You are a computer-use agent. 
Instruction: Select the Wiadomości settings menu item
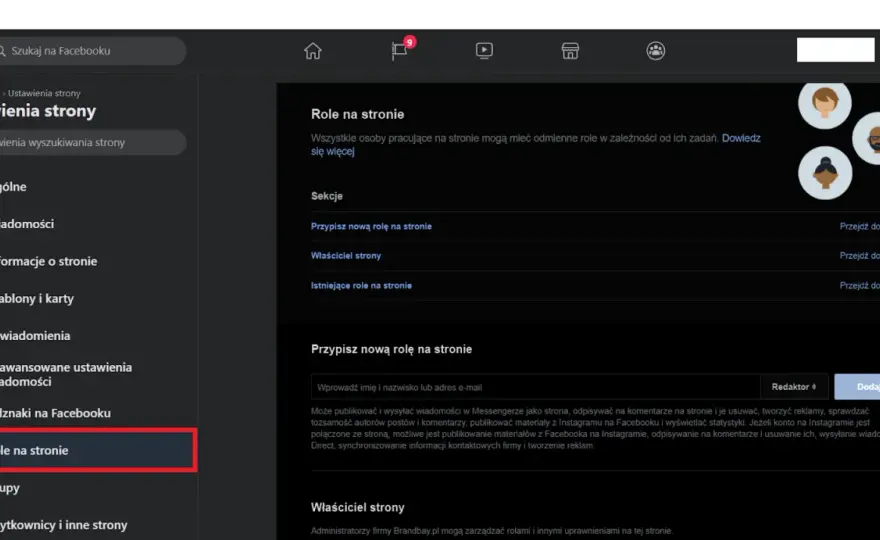tap(27, 224)
